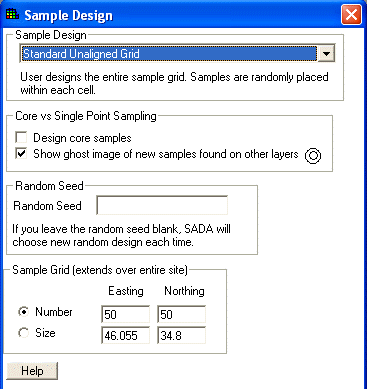Select the Number radio button
The image size is (367, 389).
(24, 312)
